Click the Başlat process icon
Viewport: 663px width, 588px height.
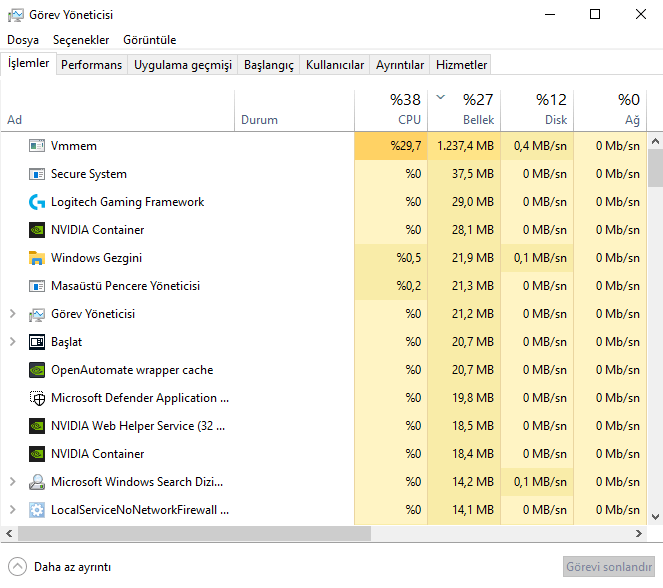coord(37,342)
